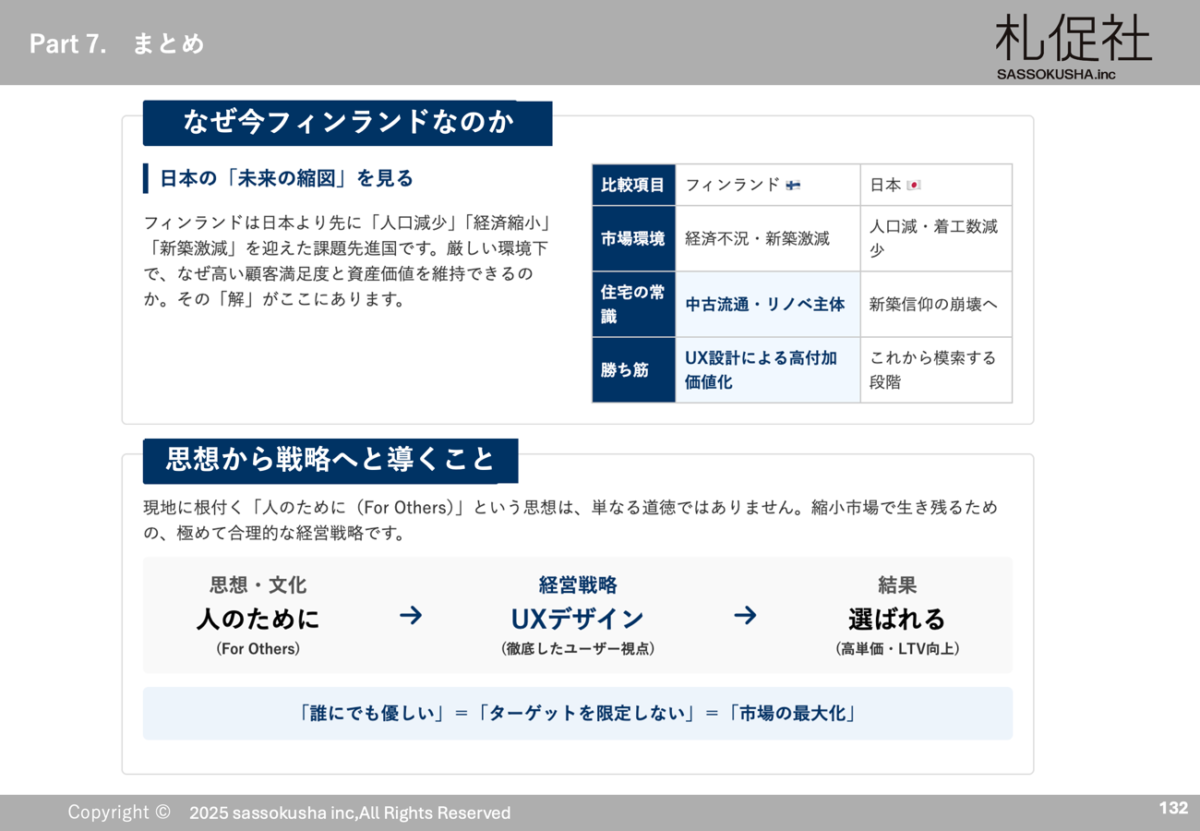The image size is (1200, 831).
Task: Select the なぜ今フィンランドなのか heading banner
Action: [x=347, y=123]
